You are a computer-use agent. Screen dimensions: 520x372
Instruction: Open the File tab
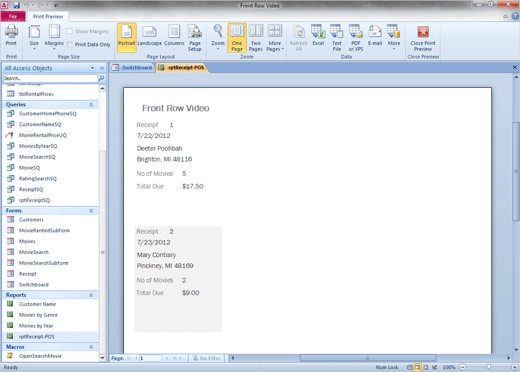[13, 16]
